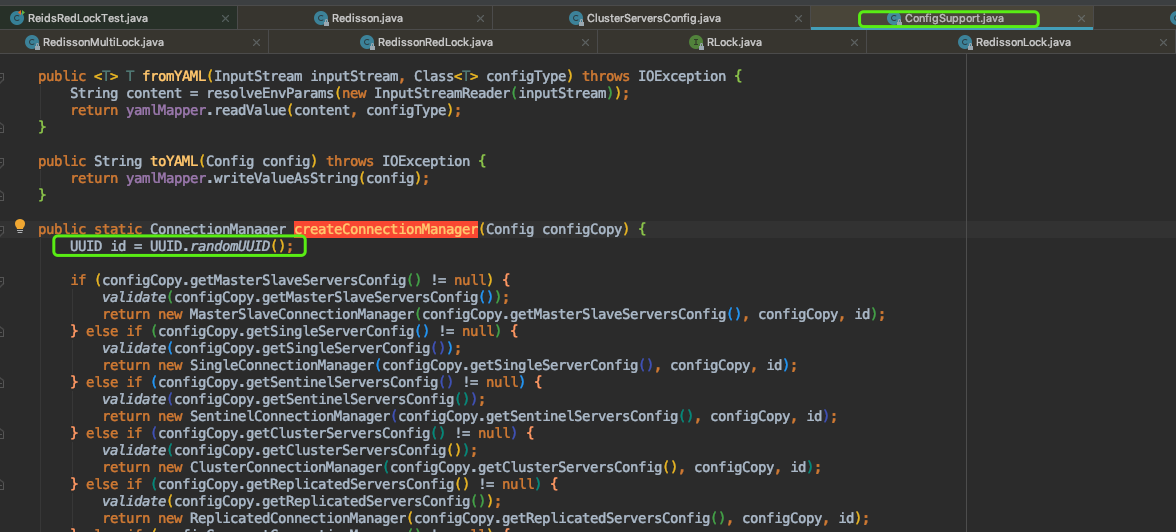Collapse the toYAML method using gutter fold
This screenshot has height=532, width=1176.
coord(4,161)
